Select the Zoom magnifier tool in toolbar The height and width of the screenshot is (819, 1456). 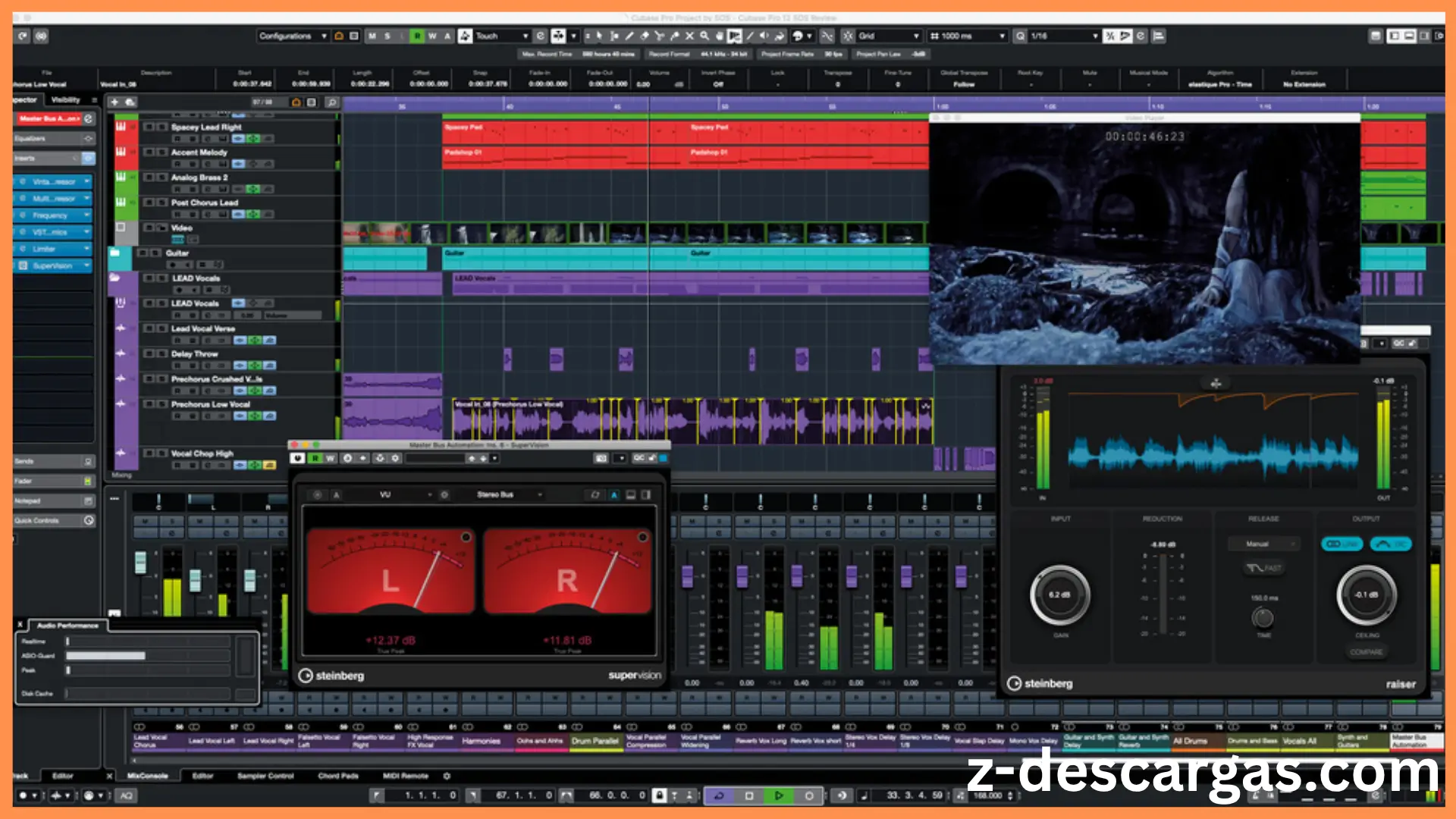pos(704,36)
